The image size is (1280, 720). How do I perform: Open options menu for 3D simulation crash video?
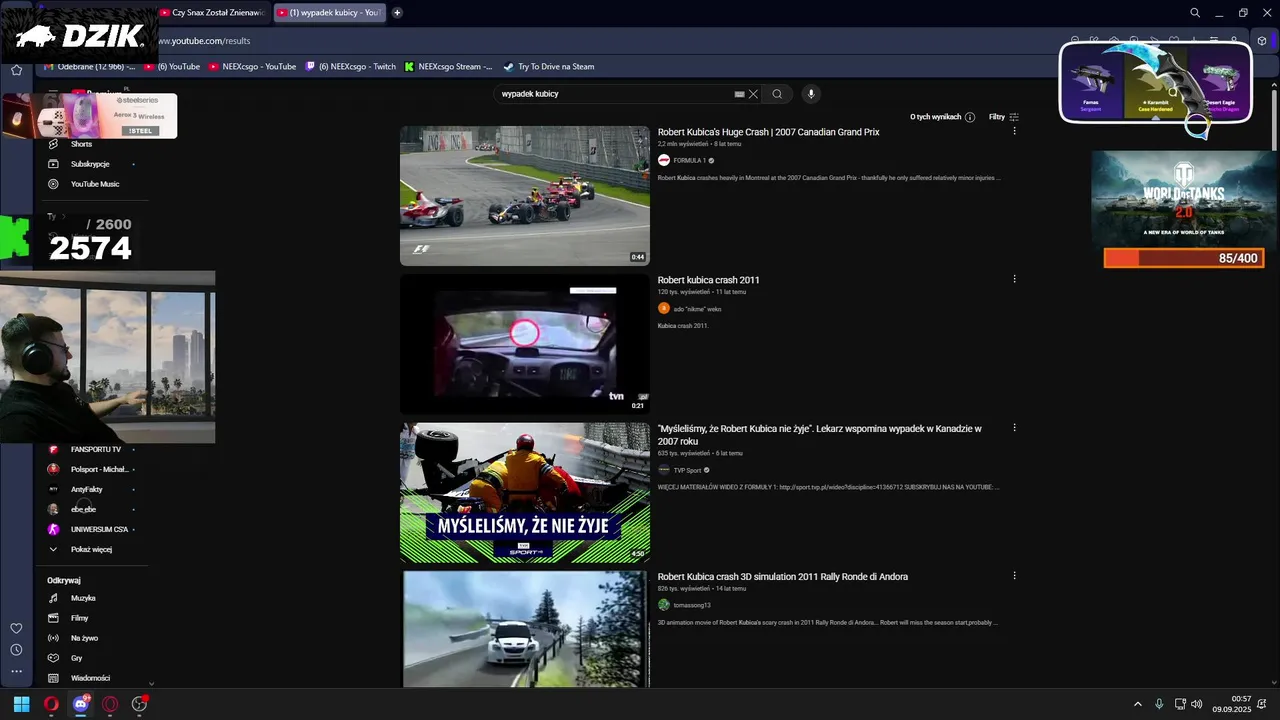point(1014,575)
